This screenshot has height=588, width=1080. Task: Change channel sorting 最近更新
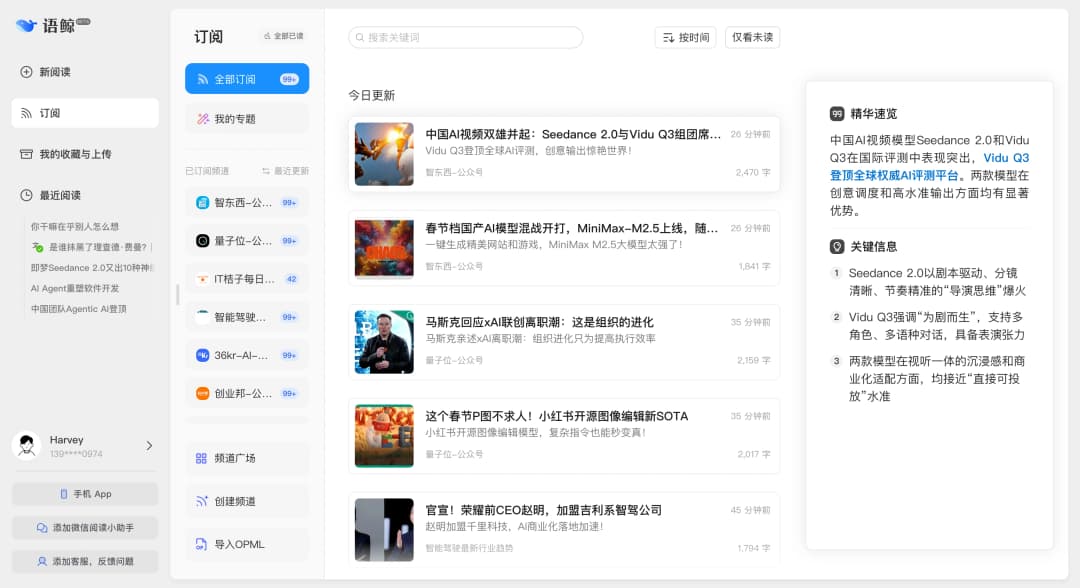[285, 171]
